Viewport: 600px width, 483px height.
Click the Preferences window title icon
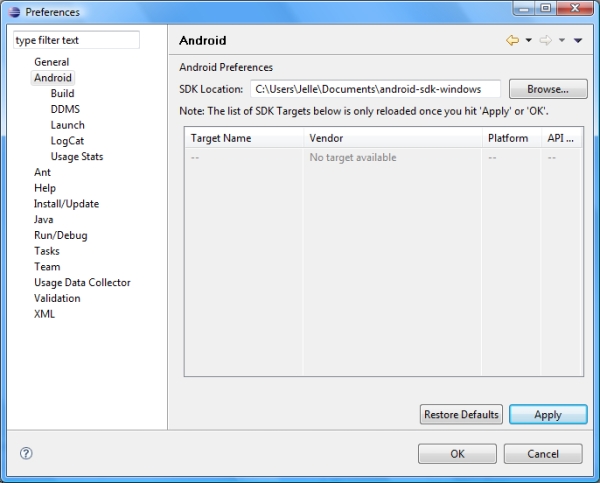13,12
